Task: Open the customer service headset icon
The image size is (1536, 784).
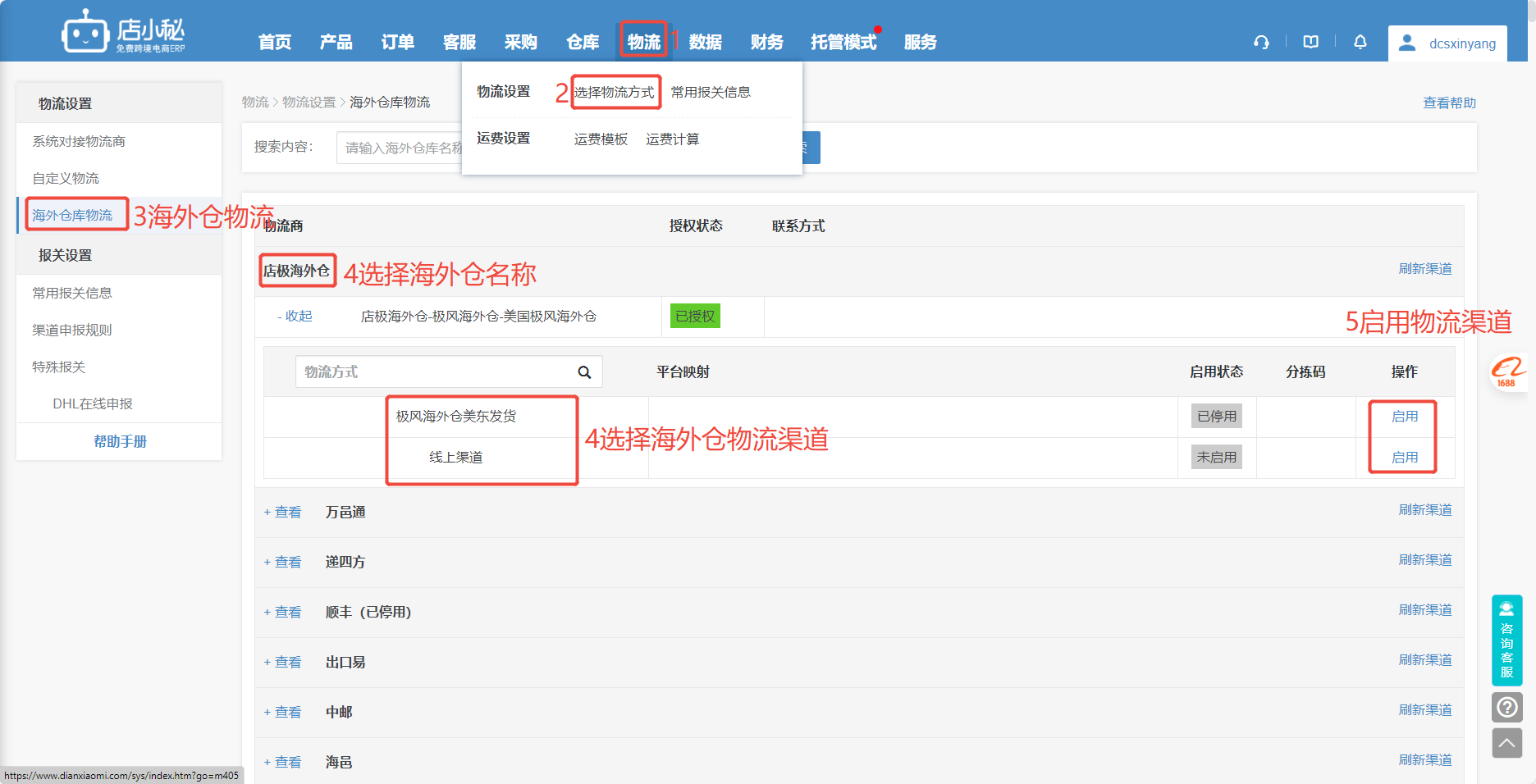Action: [x=1261, y=43]
